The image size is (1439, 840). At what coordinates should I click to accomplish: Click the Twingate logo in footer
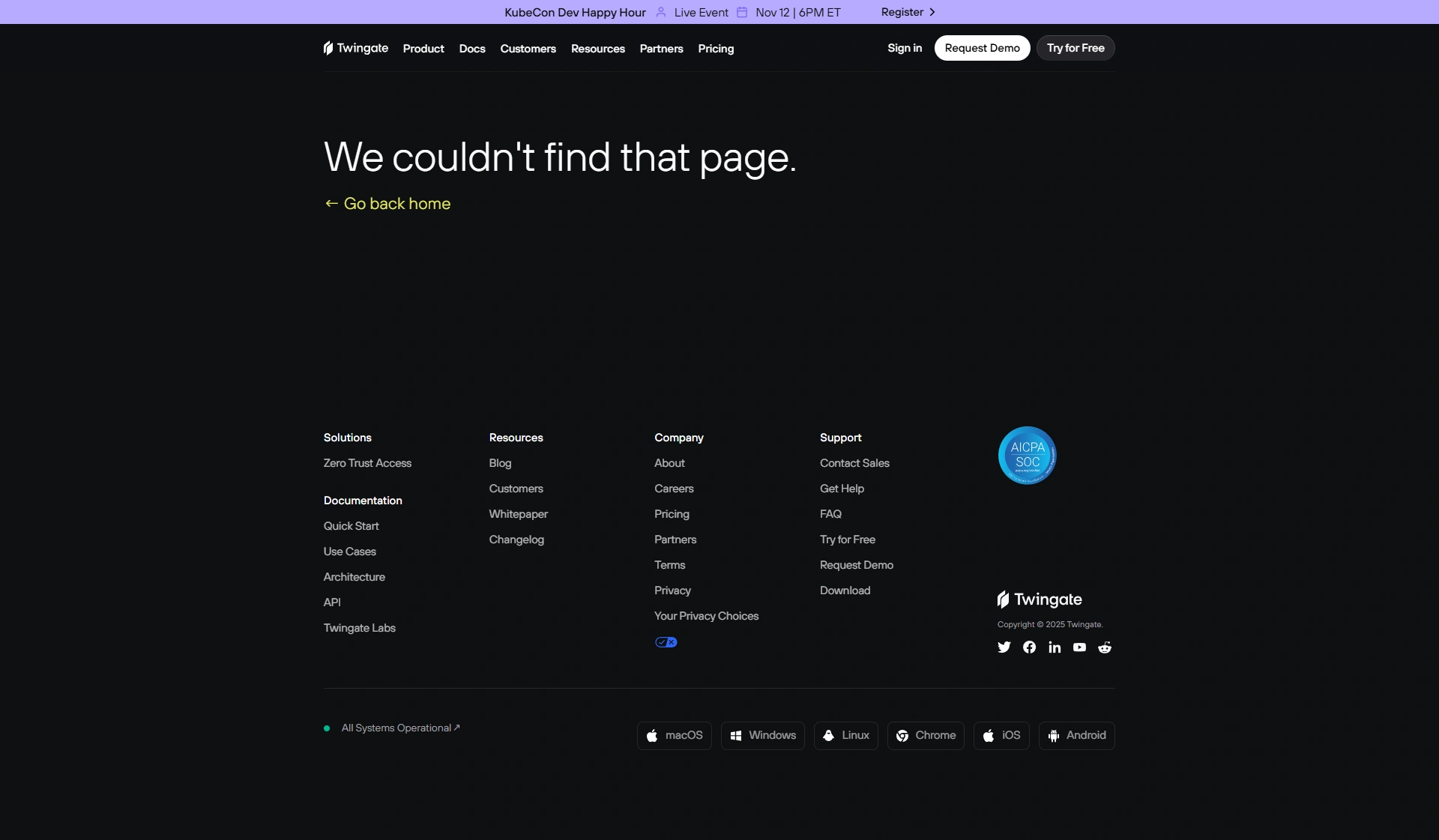coord(1040,599)
